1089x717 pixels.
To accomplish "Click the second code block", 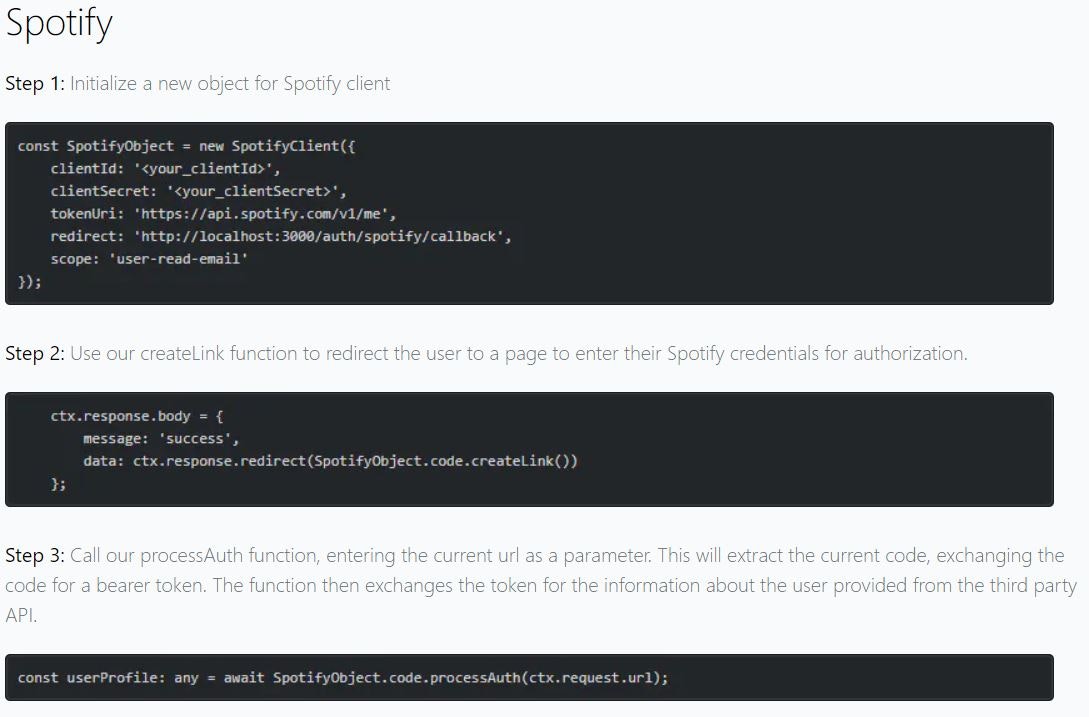I will tap(530, 449).
